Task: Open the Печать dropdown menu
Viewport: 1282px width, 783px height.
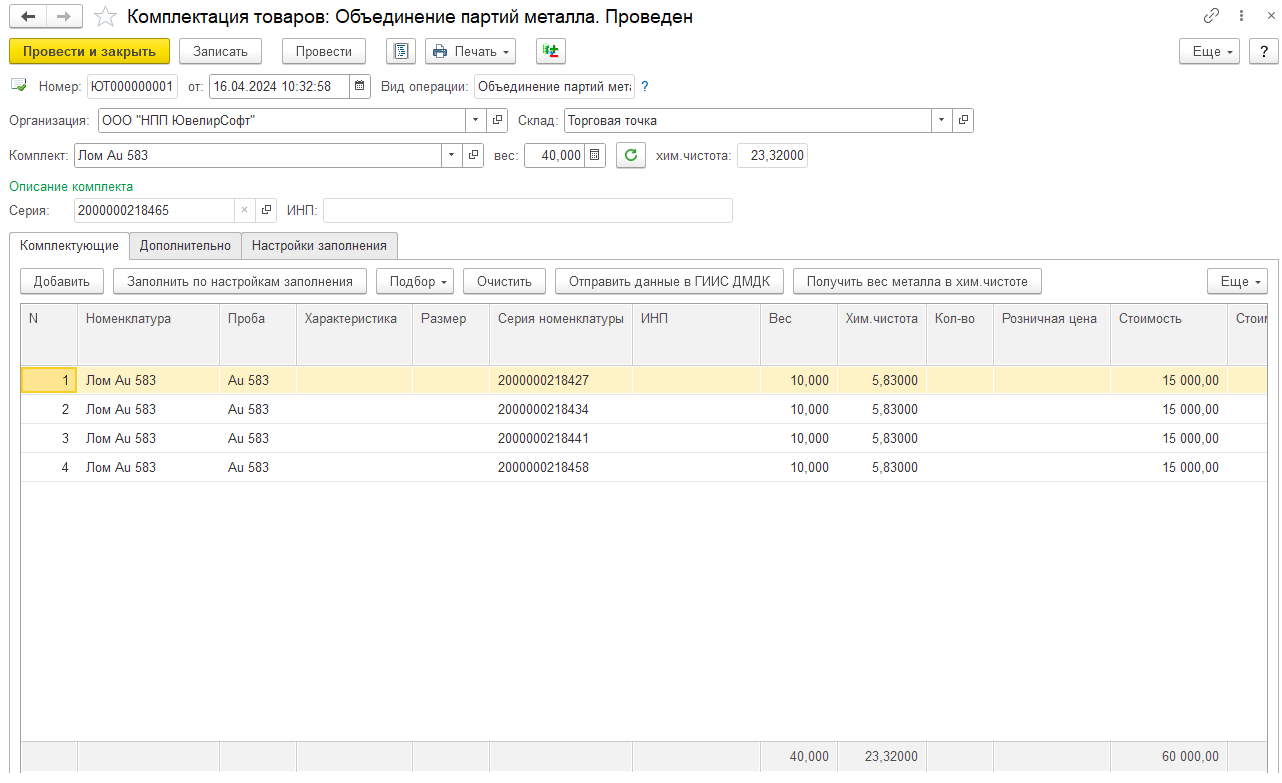Action: tap(470, 51)
